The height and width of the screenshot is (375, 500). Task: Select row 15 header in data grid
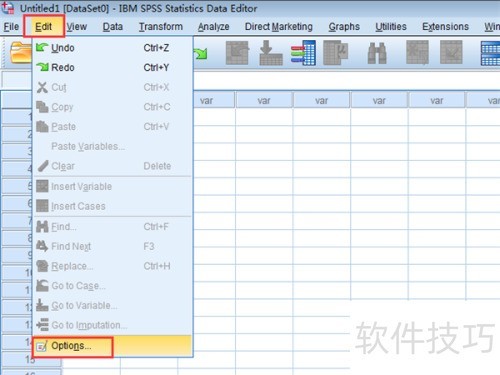(x=31, y=359)
